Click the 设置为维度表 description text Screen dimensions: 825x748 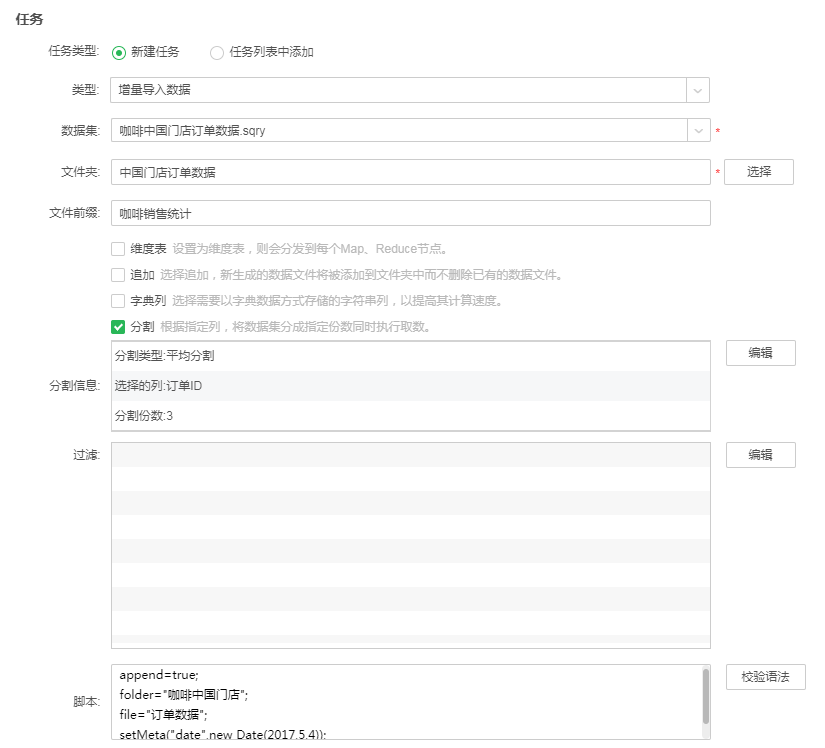tap(309, 249)
